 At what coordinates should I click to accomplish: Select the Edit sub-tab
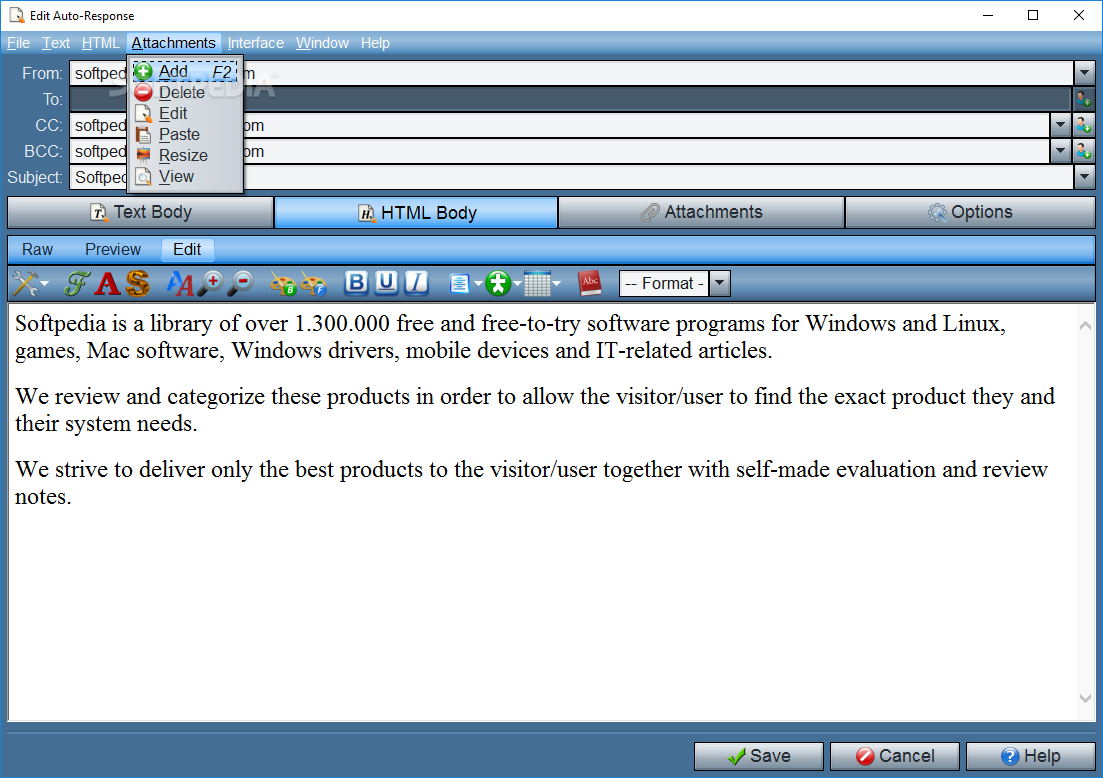187,250
